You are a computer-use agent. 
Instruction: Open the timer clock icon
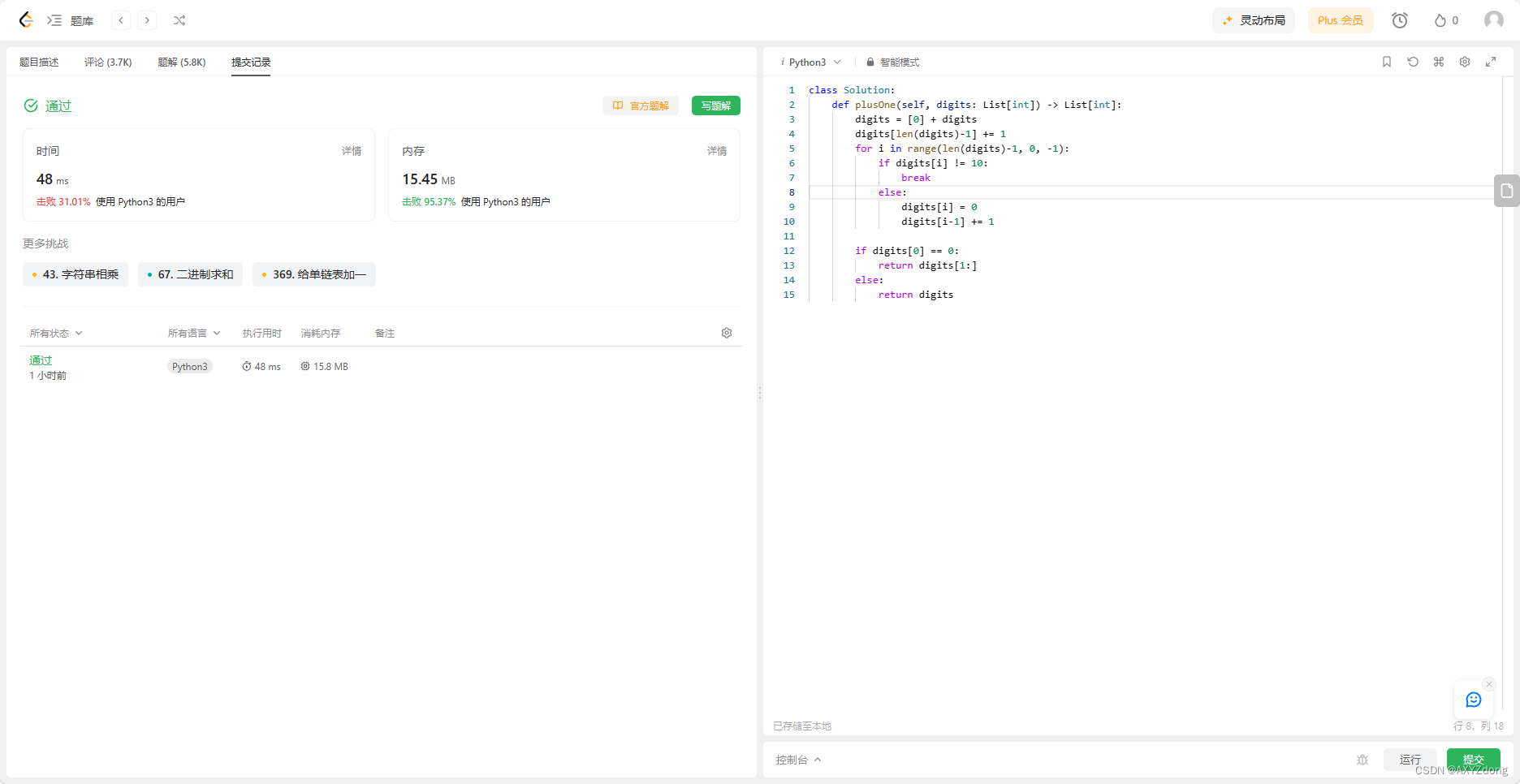pyautogui.click(x=1400, y=20)
